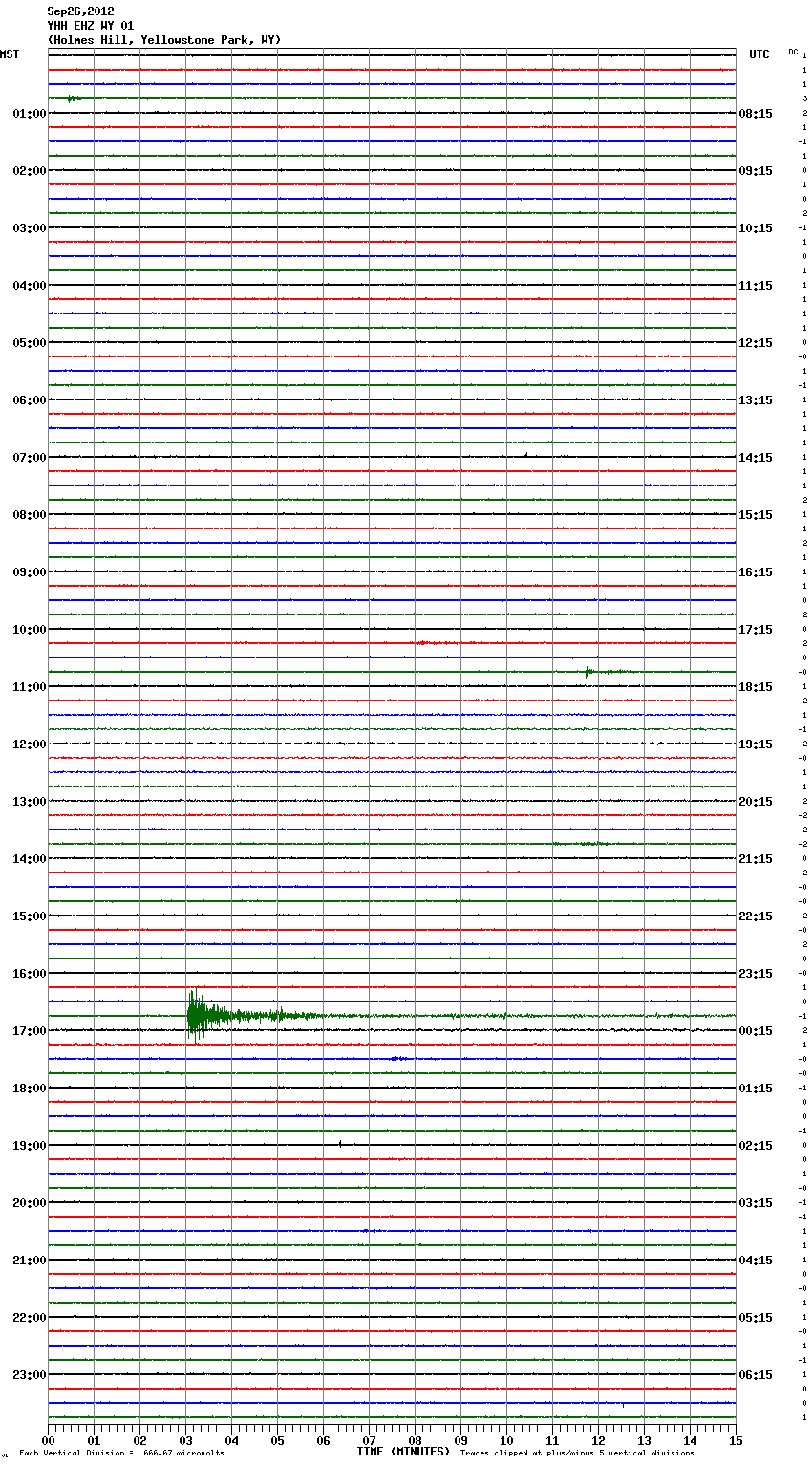Click the 02:15 UTC time label

pos(756,1146)
